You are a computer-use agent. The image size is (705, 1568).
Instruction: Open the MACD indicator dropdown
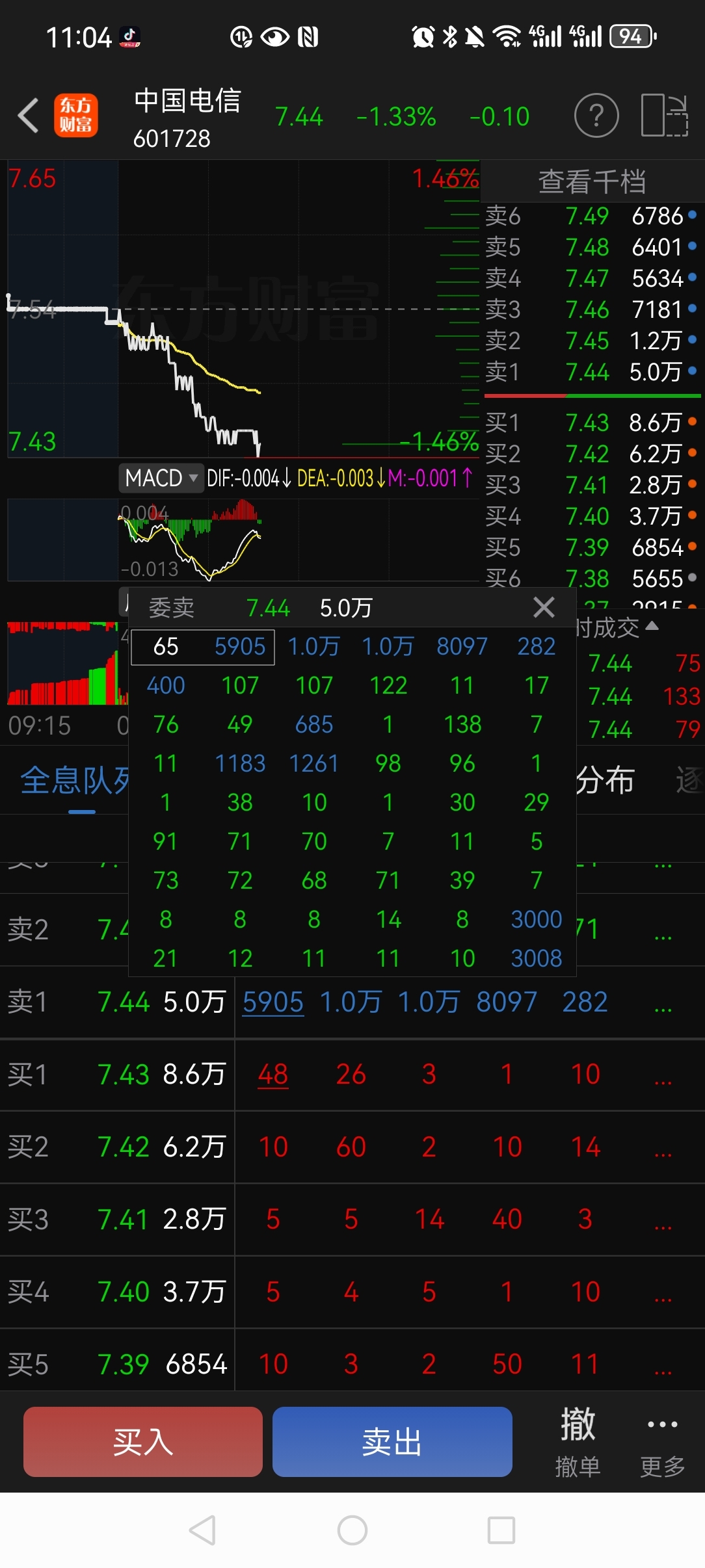[x=161, y=478]
